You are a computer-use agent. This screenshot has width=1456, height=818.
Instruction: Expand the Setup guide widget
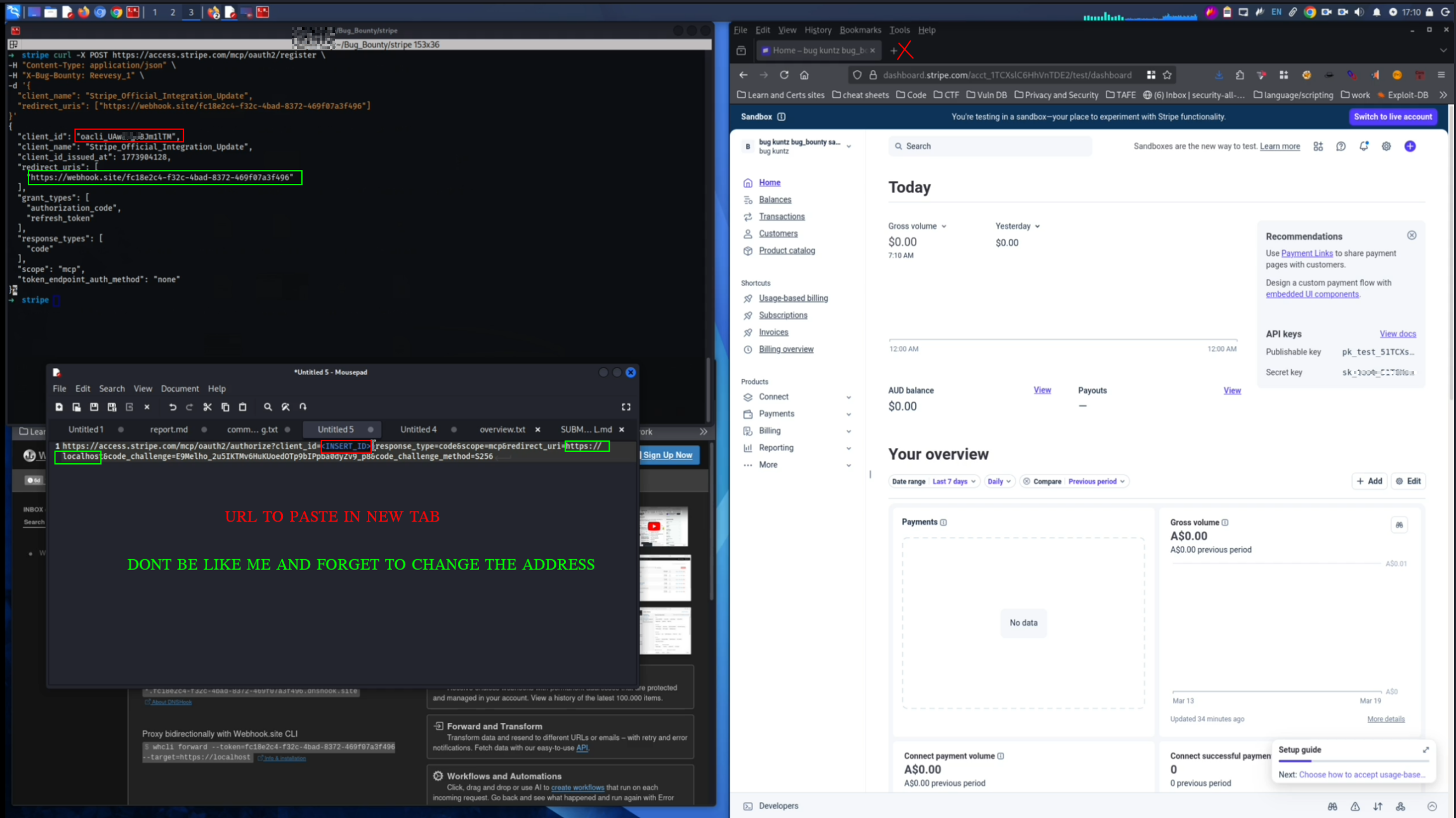tap(1426, 749)
